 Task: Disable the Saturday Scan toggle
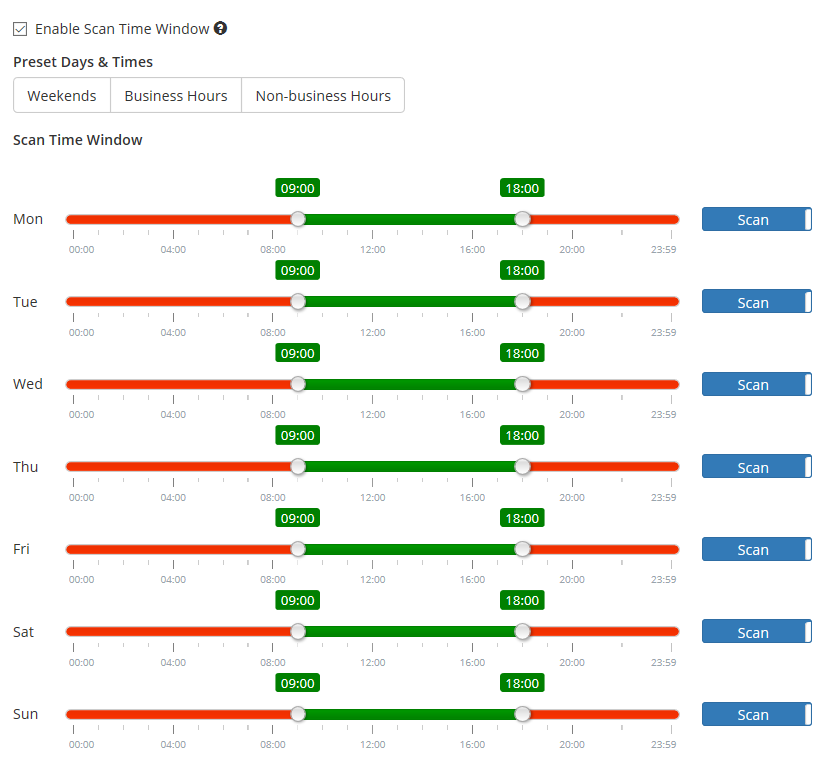756,633
